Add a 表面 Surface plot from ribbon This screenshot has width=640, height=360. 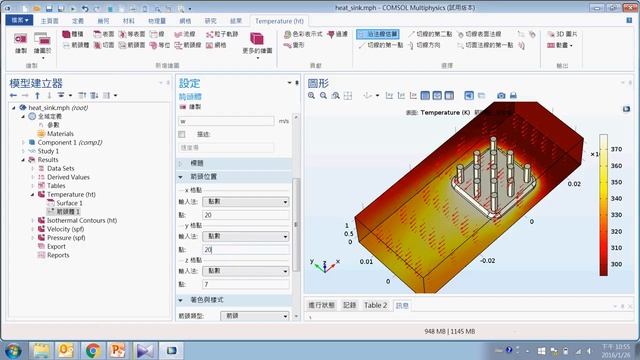click(104, 34)
